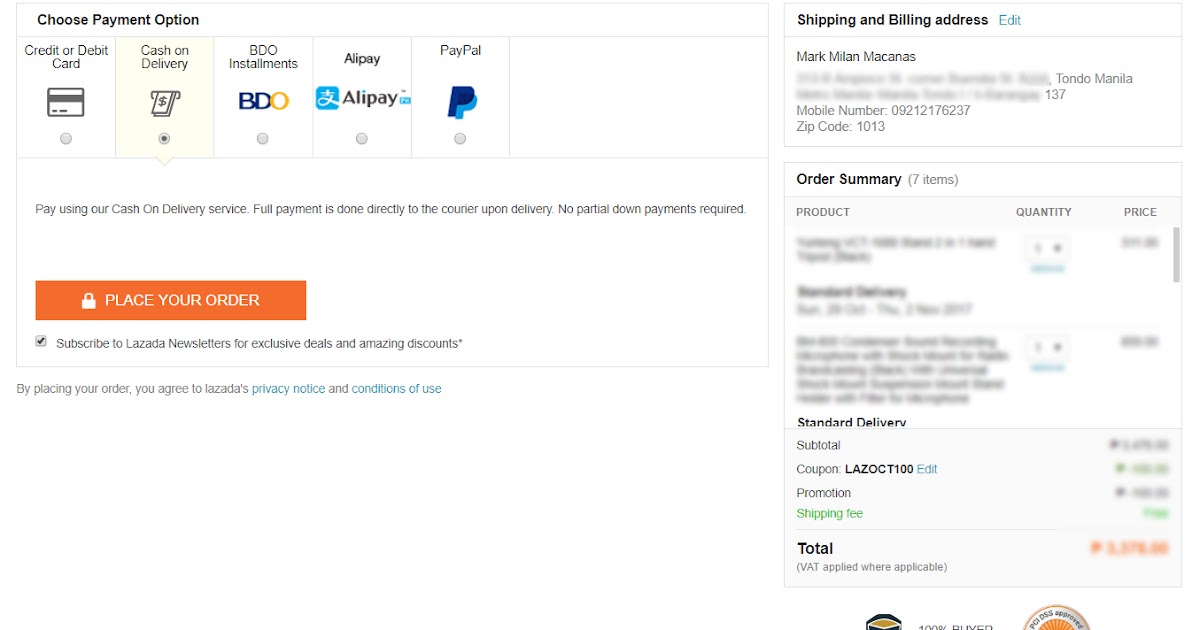
Task: Edit the LAZOCT100 coupon code
Action: (x=926, y=469)
